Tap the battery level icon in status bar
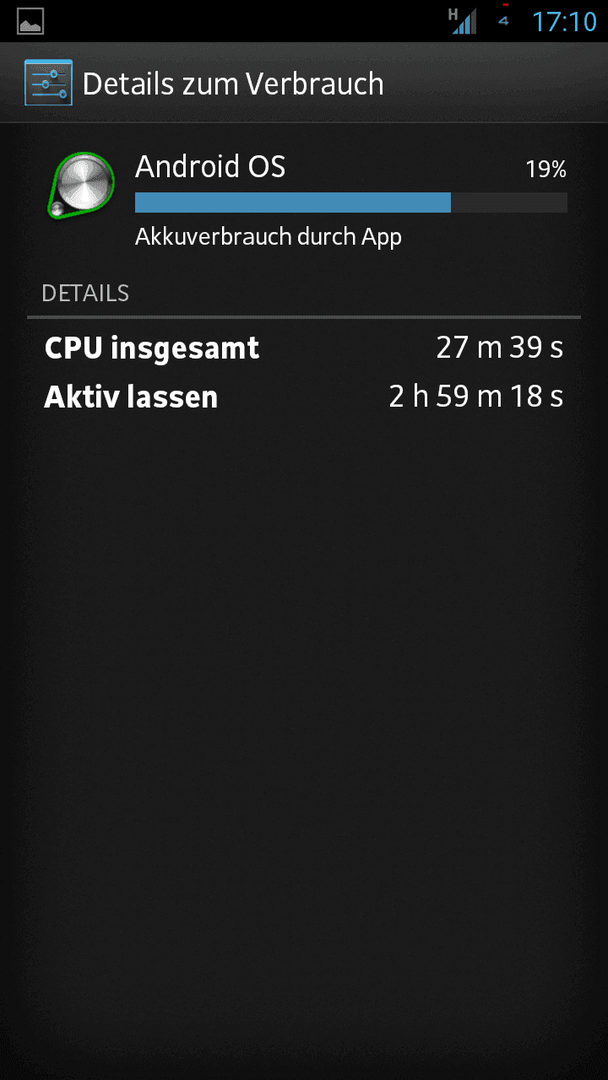This screenshot has height=1080, width=608. (x=505, y=19)
